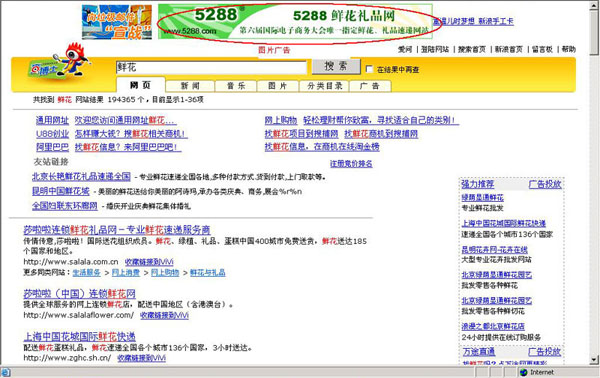Open the 通用网址 sponsored link
The height and width of the screenshot is (378, 600).
pos(52,121)
